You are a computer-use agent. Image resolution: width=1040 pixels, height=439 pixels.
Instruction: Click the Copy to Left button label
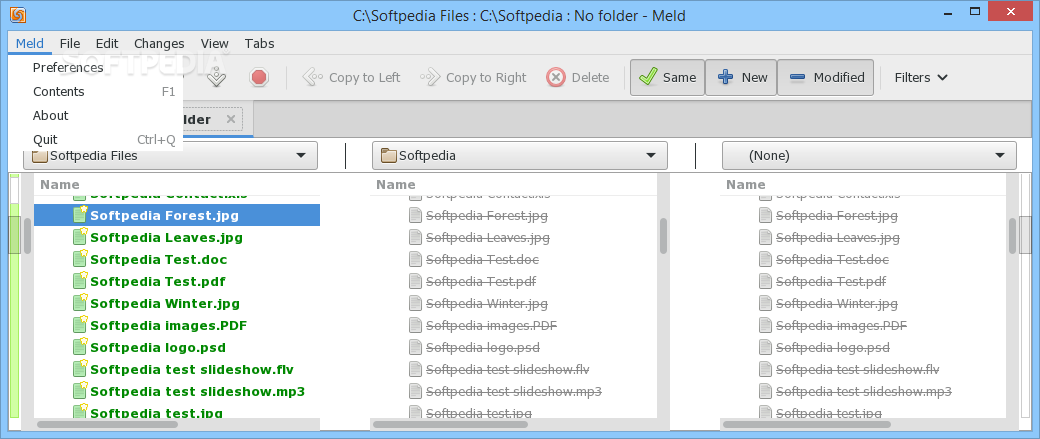pos(364,78)
